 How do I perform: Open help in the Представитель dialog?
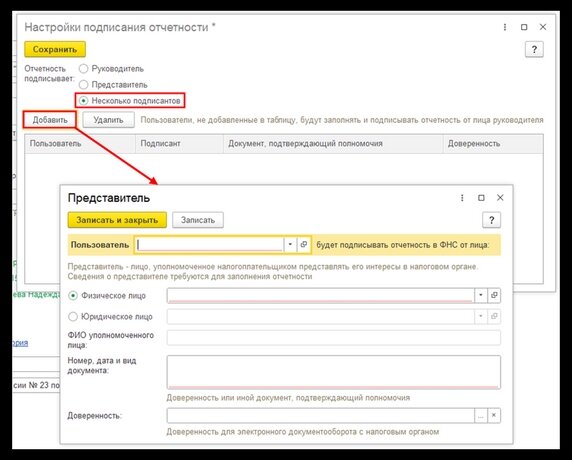pos(491,220)
